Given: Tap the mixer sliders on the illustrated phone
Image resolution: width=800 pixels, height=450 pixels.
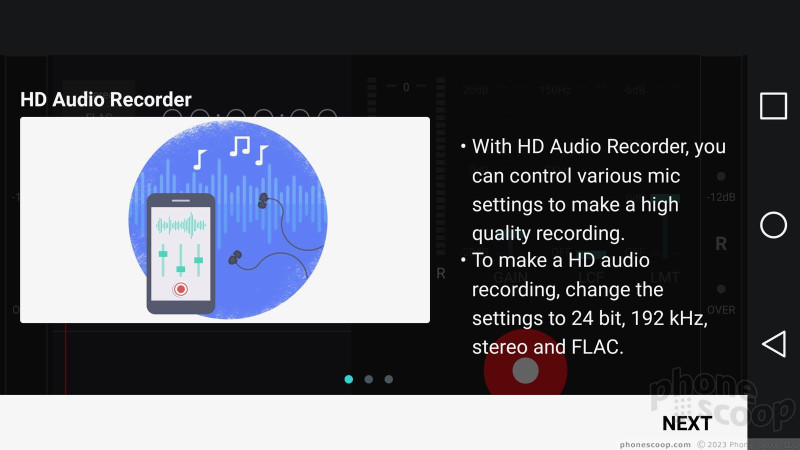Looking at the screenshot, I should tap(181, 260).
